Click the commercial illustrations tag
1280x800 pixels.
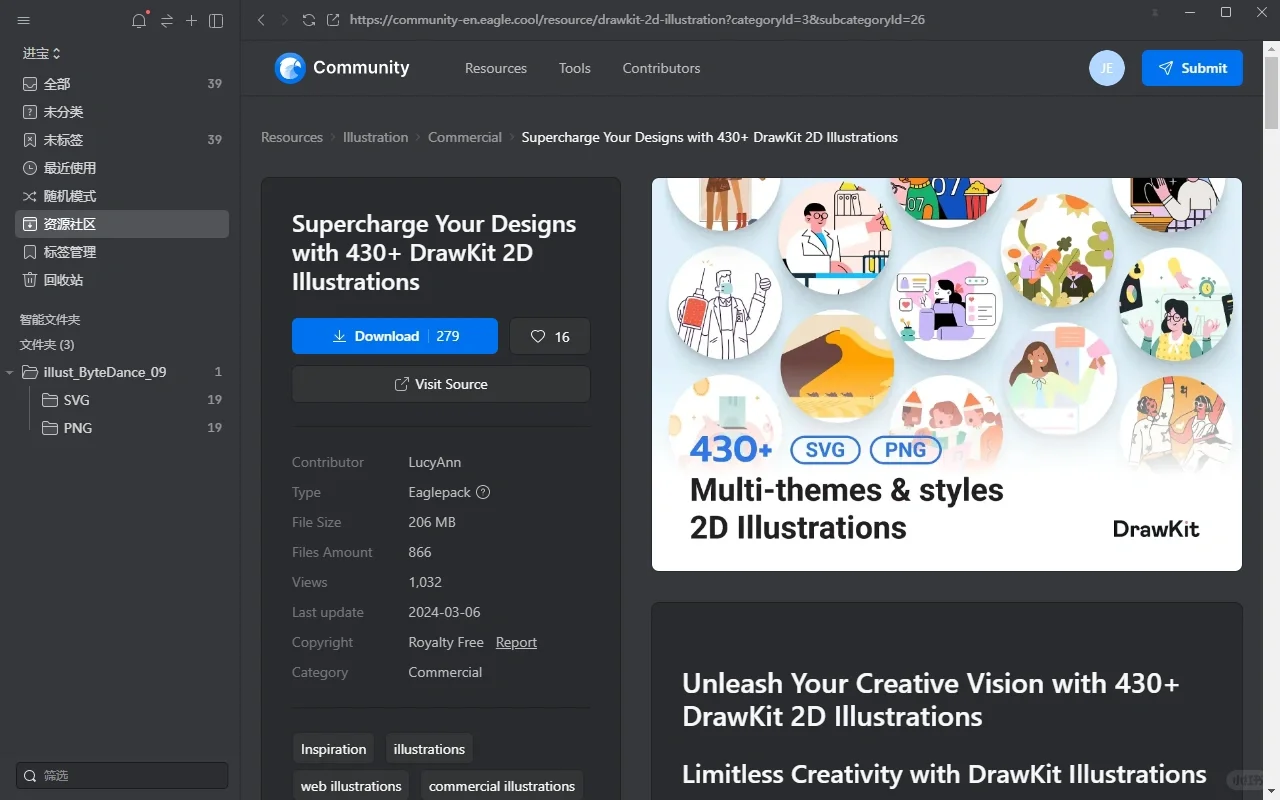[x=502, y=786]
